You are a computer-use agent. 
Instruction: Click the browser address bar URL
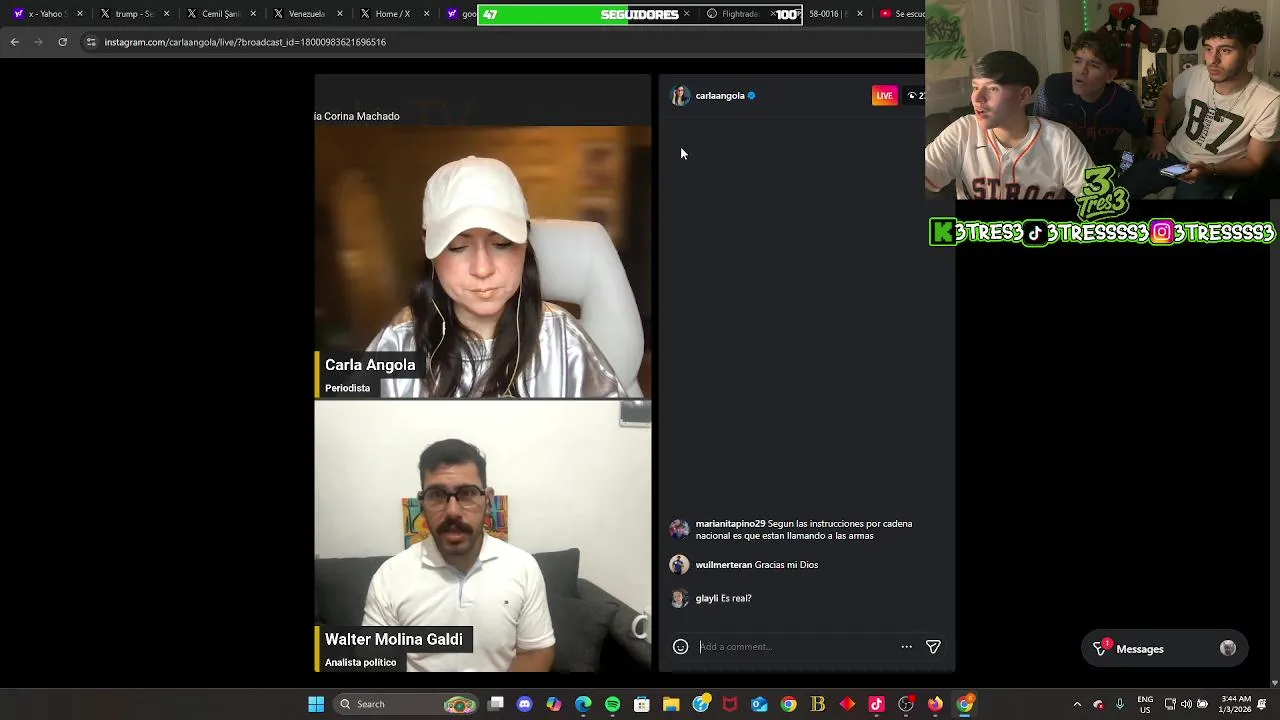(x=245, y=42)
